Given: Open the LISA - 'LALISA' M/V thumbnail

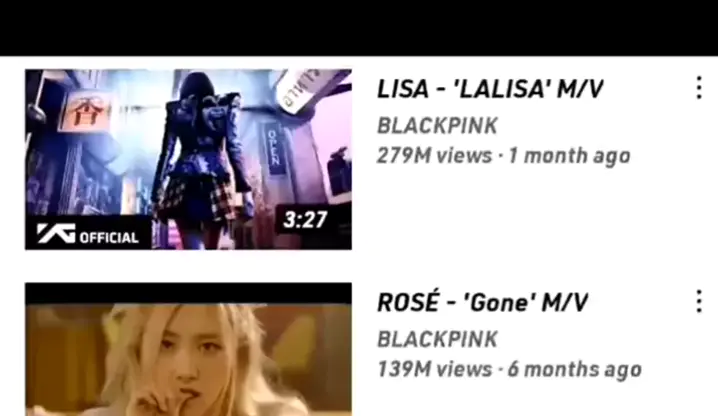Looking at the screenshot, I should tap(188, 159).
